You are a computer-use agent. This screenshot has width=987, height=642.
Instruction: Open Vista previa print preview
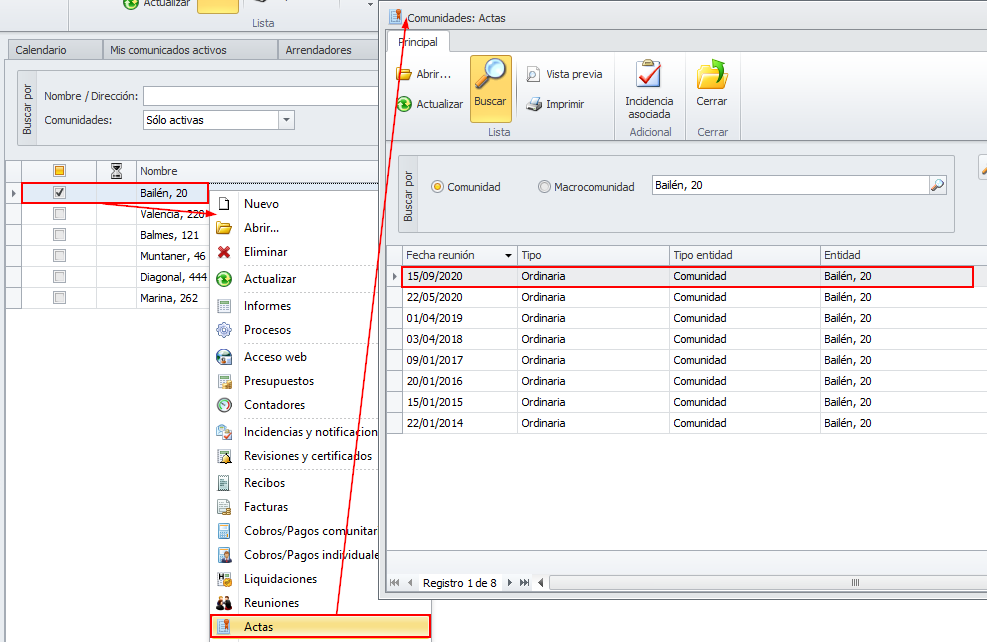click(564, 74)
